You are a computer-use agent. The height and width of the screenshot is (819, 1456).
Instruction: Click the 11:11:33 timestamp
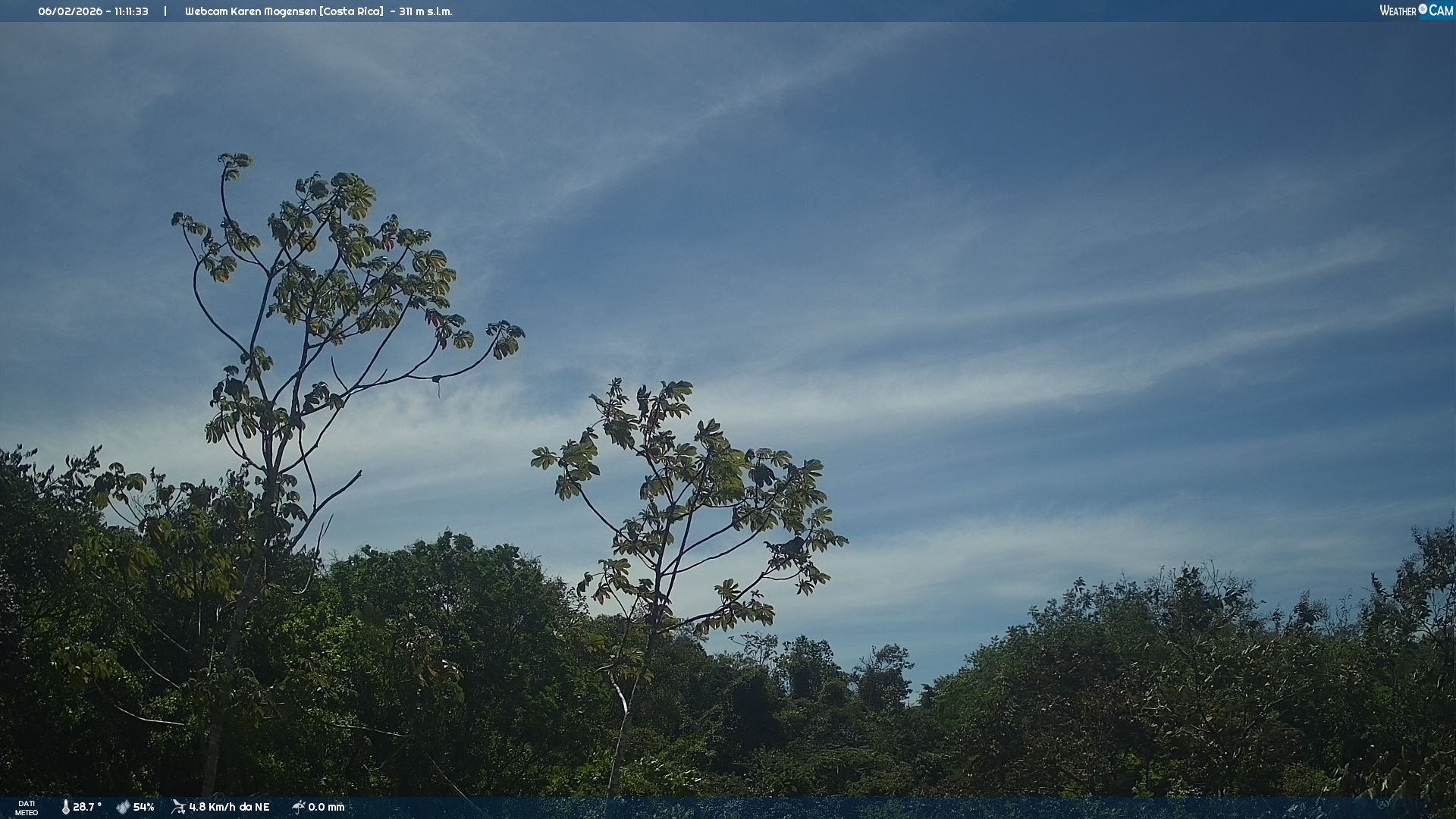coord(131,11)
